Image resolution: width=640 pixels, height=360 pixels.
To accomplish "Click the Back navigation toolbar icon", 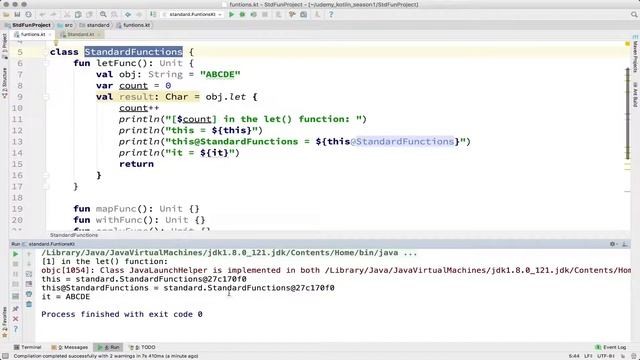I will click(x=128, y=14).
